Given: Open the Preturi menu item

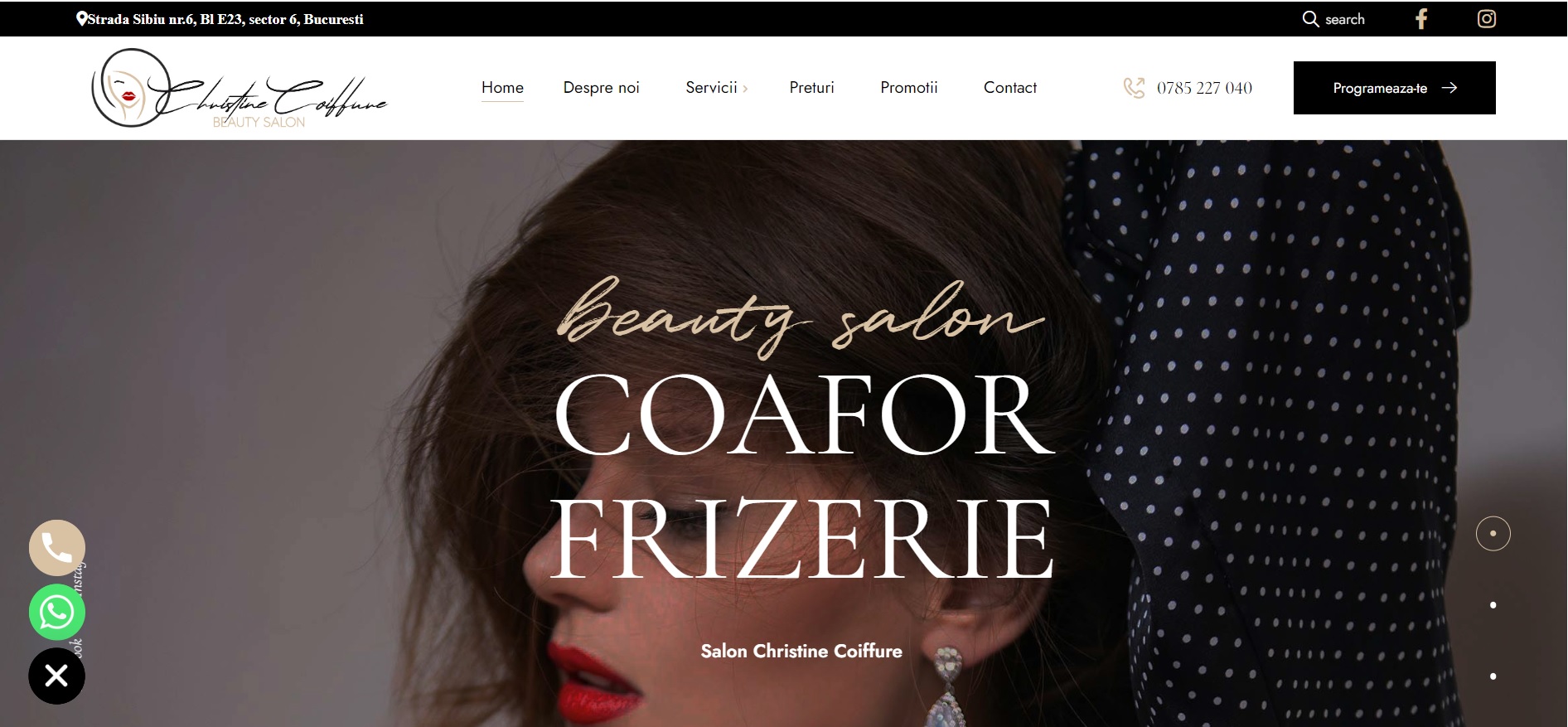Looking at the screenshot, I should tap(811, 88).
